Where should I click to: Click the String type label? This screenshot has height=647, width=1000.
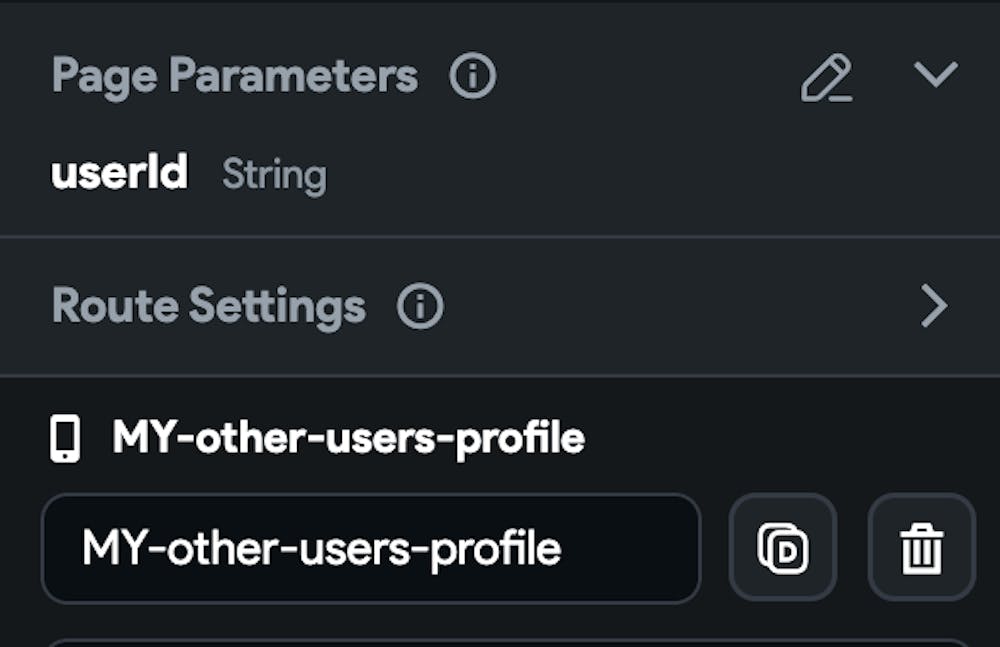point(274,175)
